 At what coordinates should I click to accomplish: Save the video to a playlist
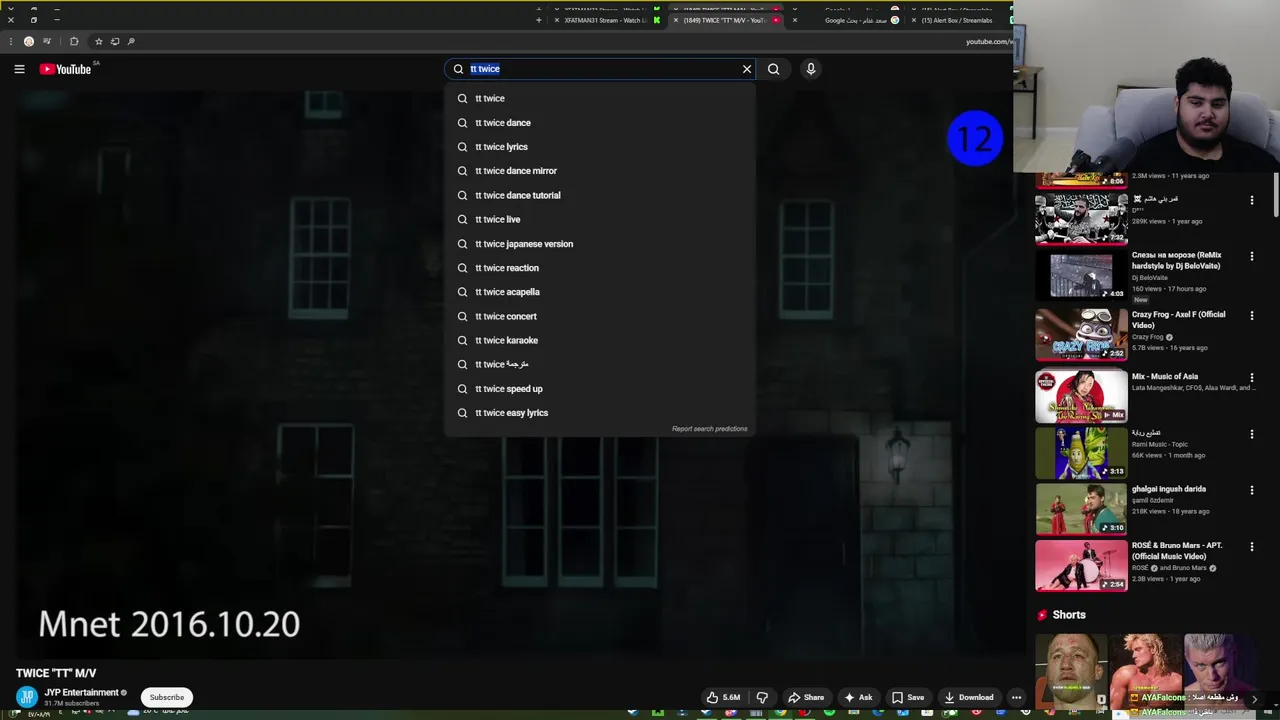[x=908, y=697]
